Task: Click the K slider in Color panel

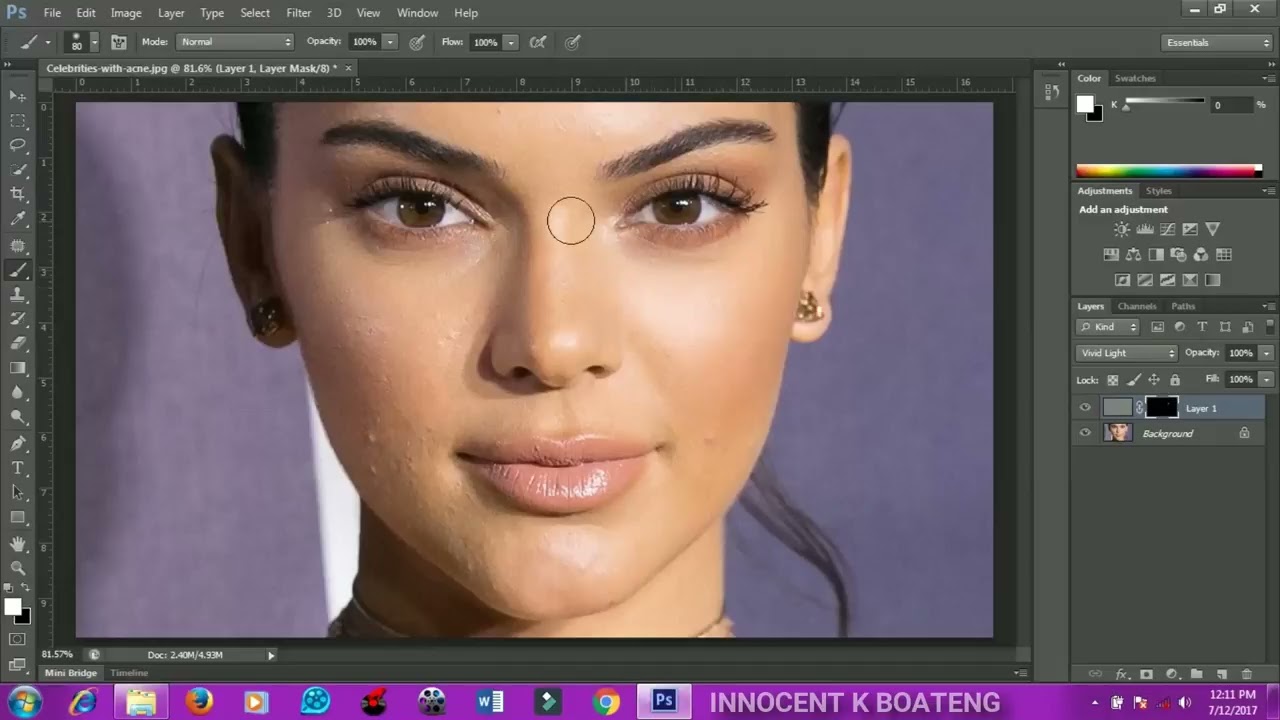Action: coord(1164,104)
